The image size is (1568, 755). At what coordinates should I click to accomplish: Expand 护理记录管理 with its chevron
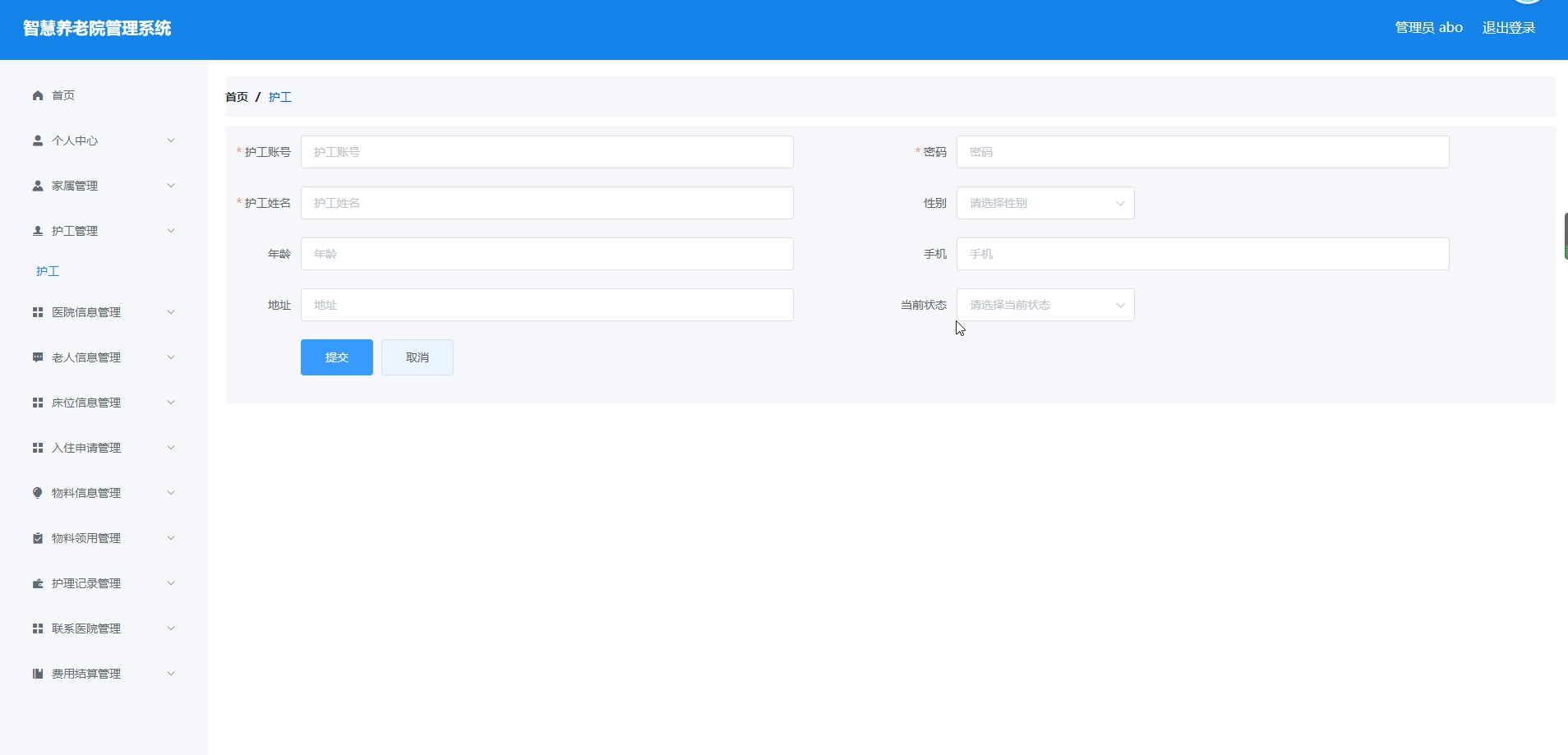coord(171,583)
